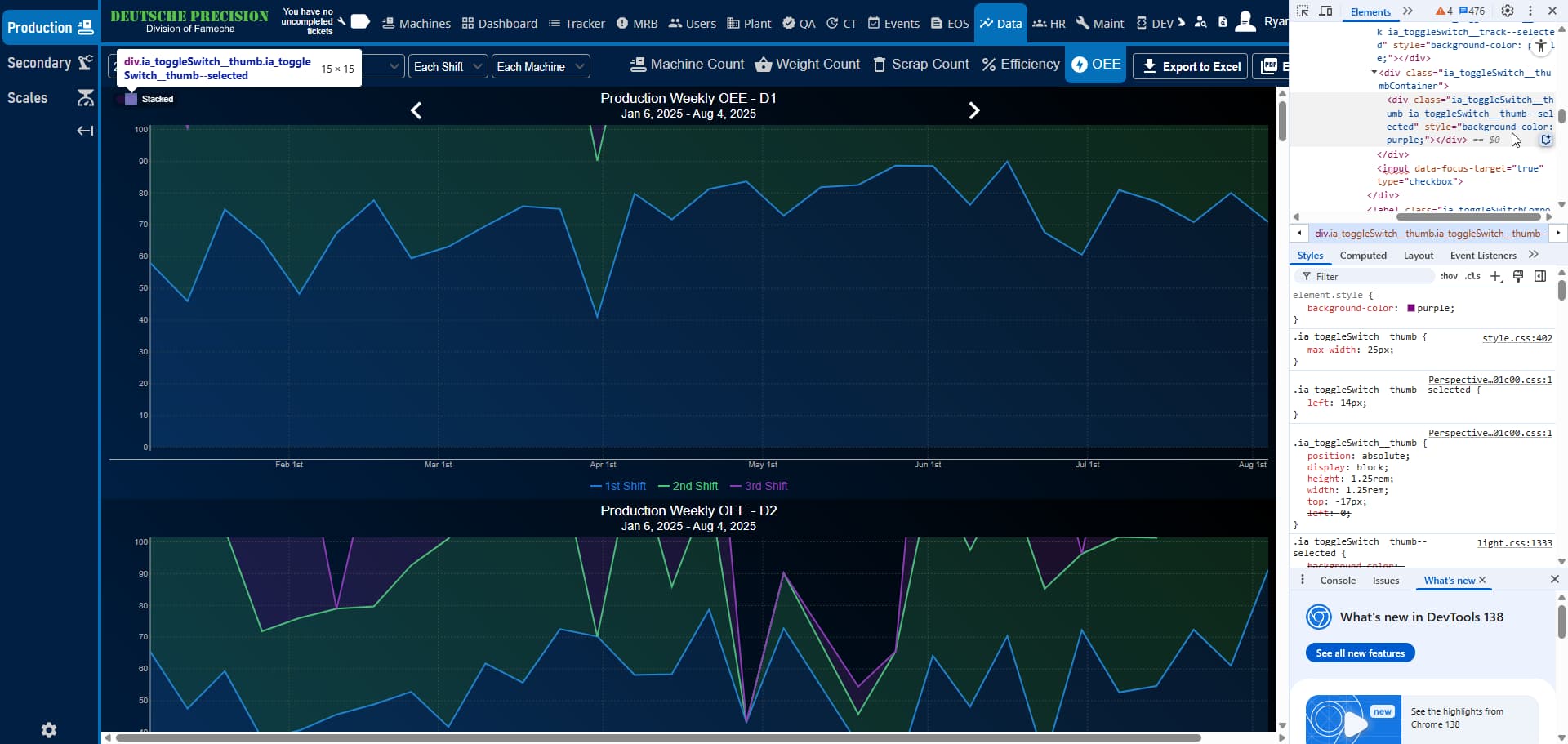
Task: Expand the Each Machine dropdown
Action: pyautogui.click(x=541, y=66)
